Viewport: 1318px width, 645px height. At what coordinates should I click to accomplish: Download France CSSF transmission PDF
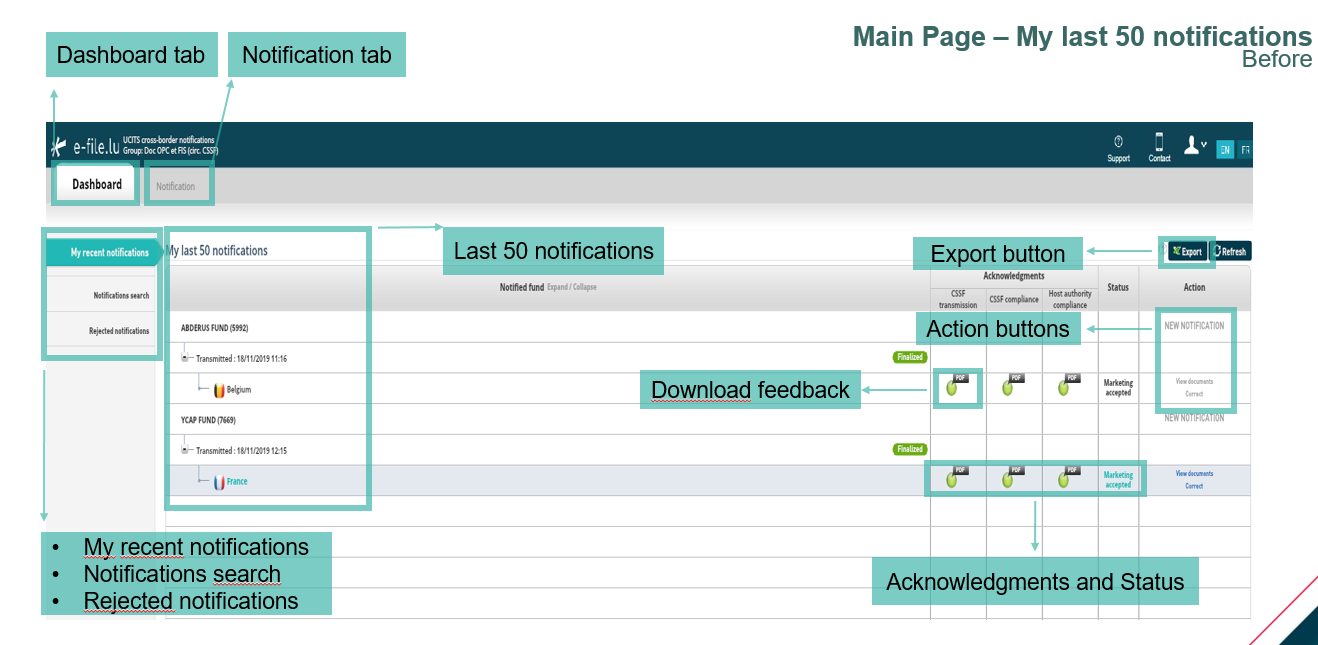(x=956, y=477)
